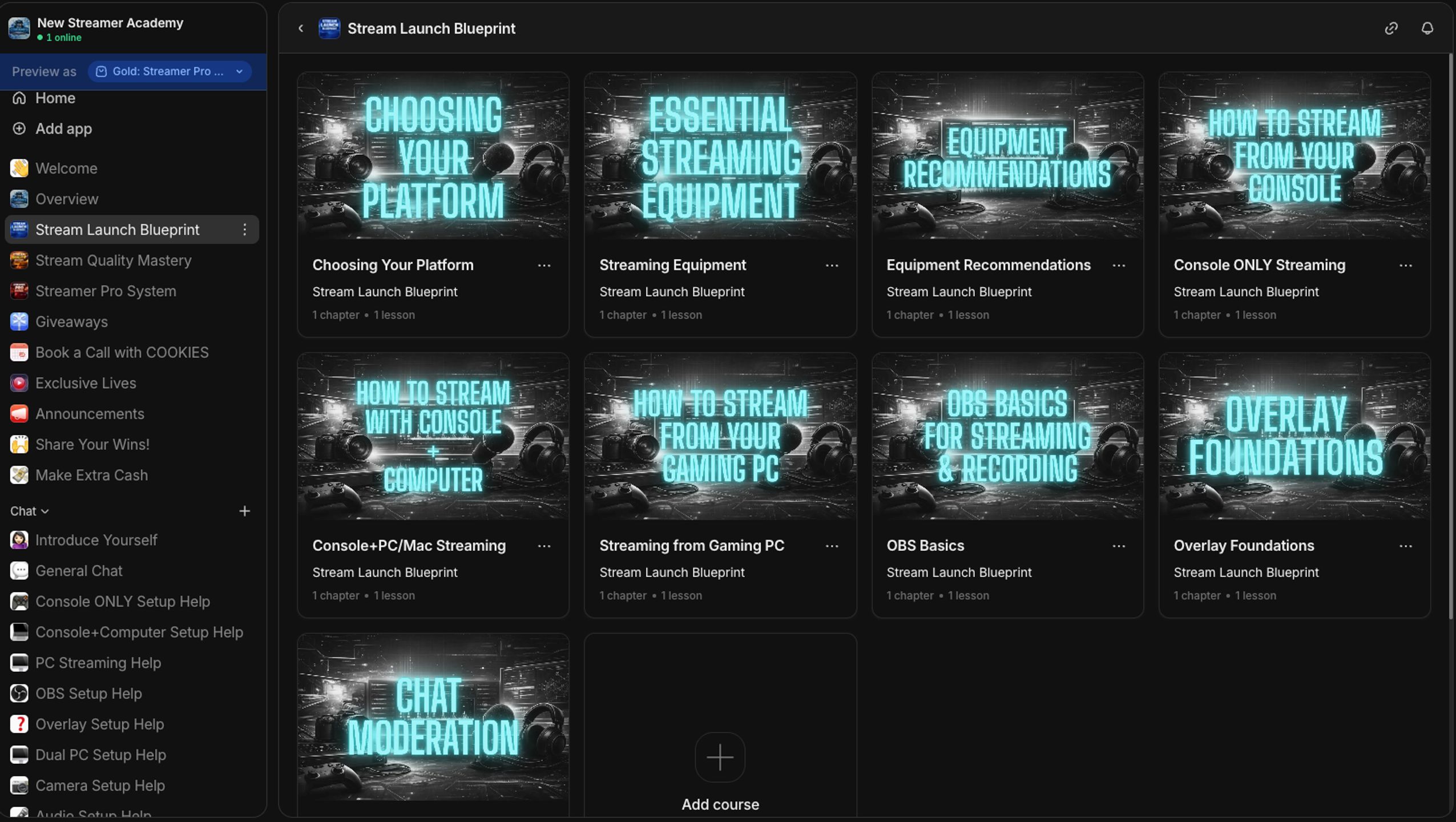Open General Chat channel
This screenshot has width=1456, height=822.
click(132, 571)
